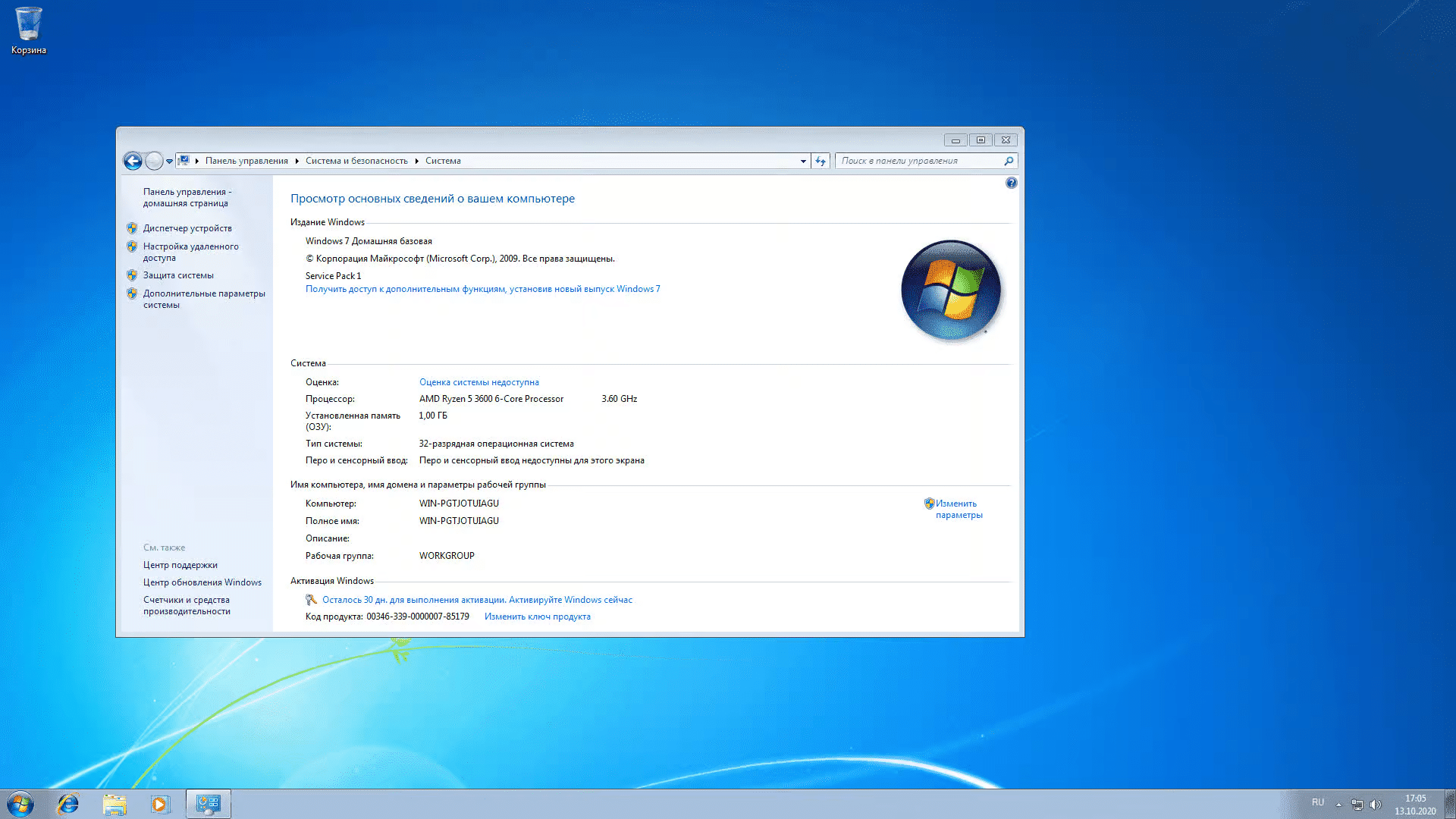Open Internet Explorer from the taskbar
This screenshot has width=1456, height=819.
(x=68, y=804)
